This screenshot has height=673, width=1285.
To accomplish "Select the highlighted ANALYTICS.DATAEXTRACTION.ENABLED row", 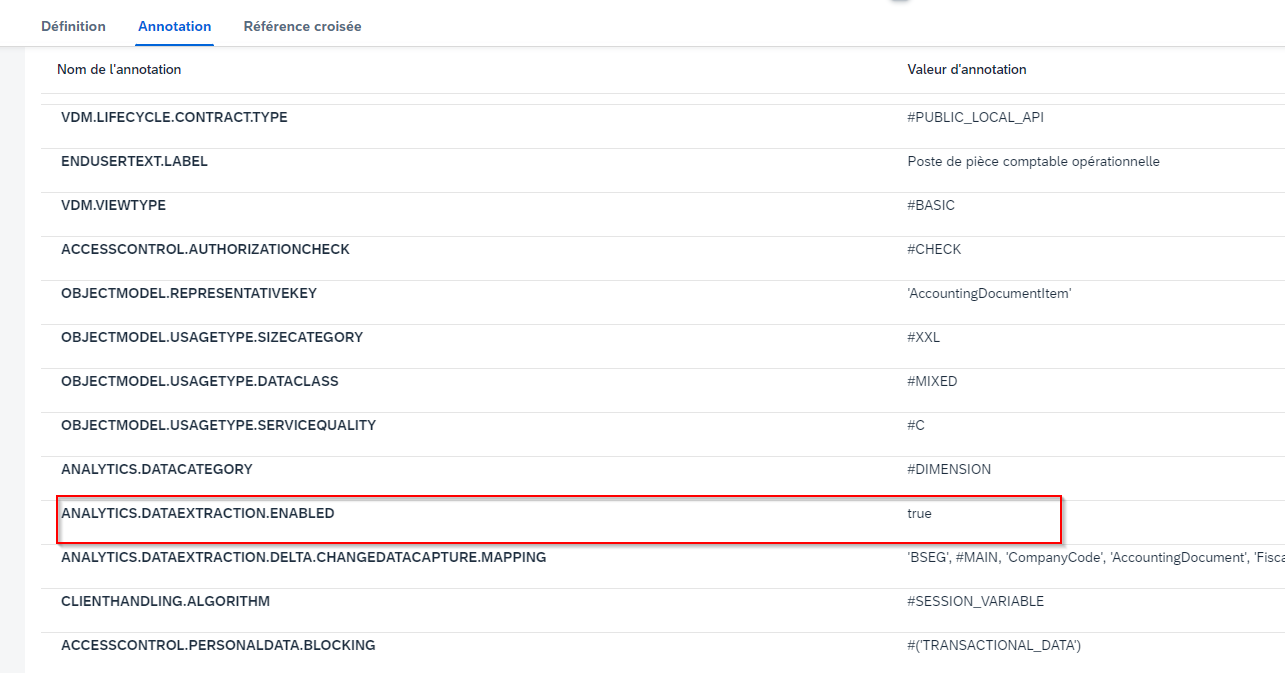I will tap(197, 513).
